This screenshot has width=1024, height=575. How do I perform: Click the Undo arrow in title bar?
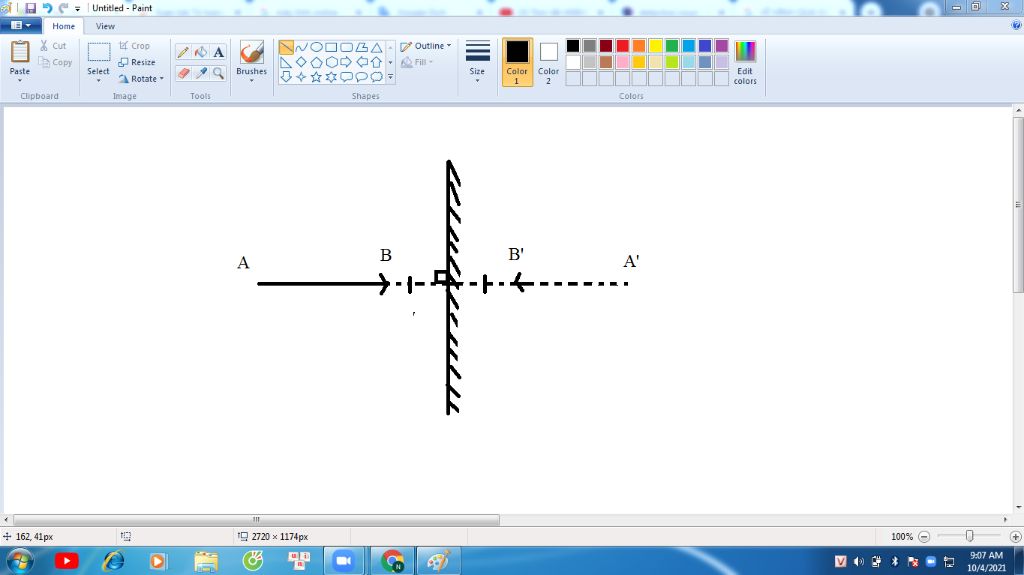[x=47, y=8]
